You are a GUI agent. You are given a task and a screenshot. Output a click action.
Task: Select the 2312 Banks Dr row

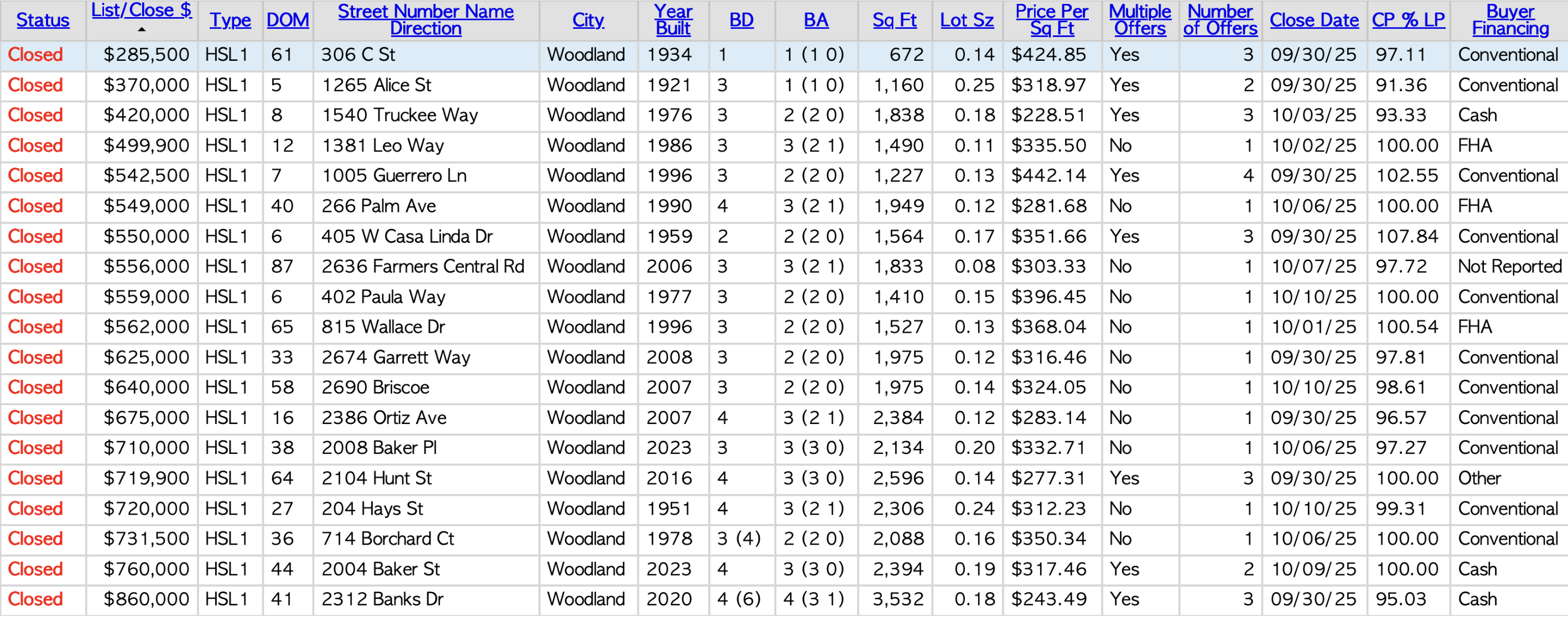point(382,599)
